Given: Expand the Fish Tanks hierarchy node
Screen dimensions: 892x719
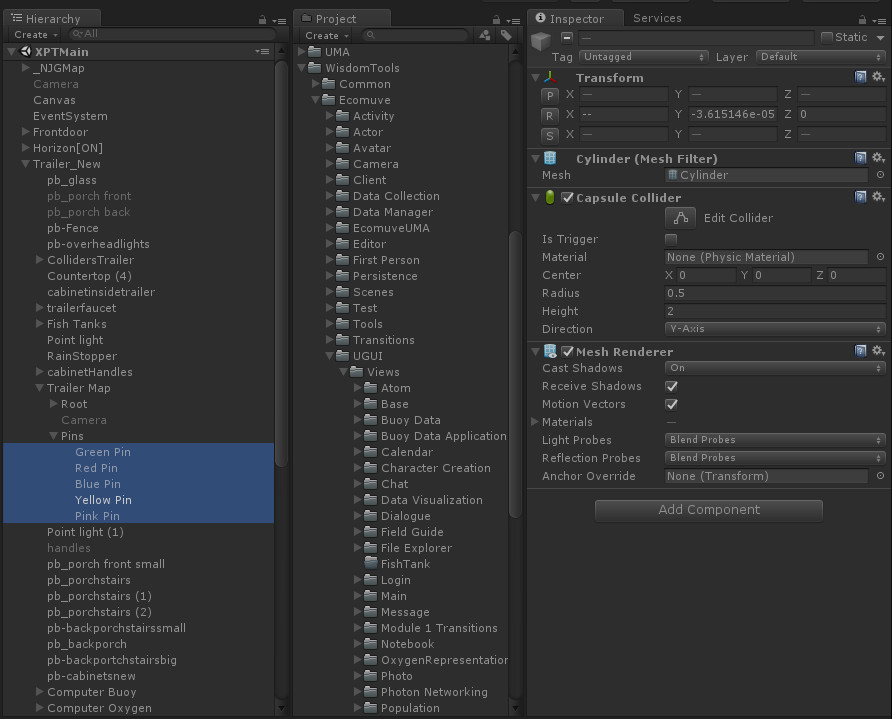Looking at the screenshot, I should tap(39, 324).
